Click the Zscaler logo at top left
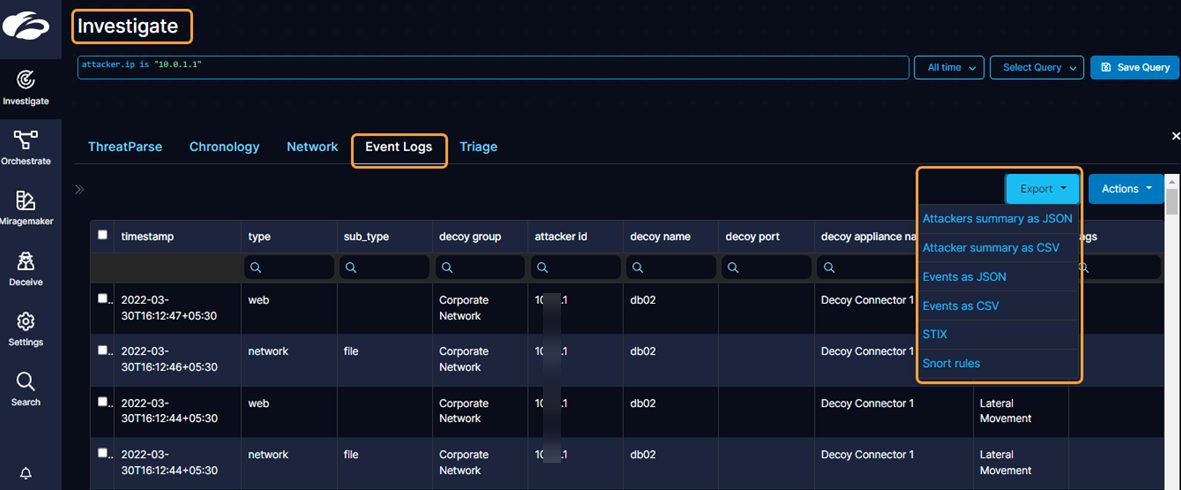Screen dimensions: 1181x490 (26, 27)
